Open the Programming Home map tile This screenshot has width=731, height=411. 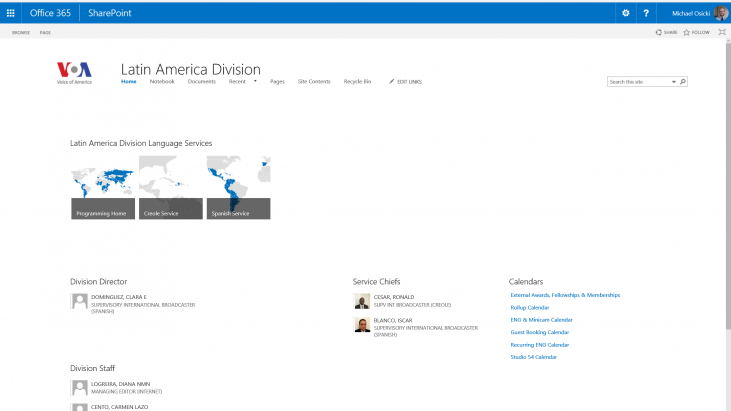(x=103, y=187)
